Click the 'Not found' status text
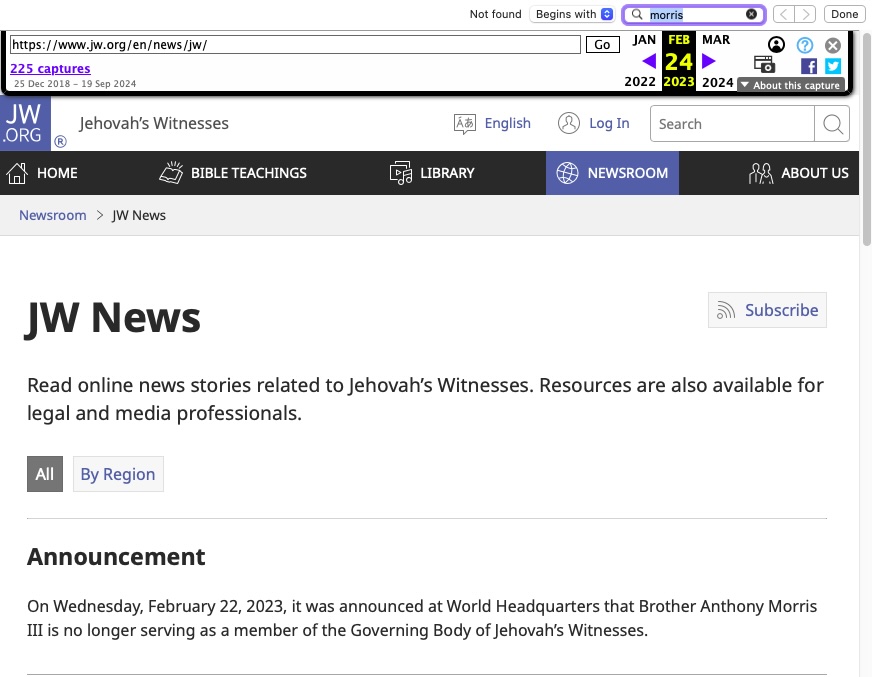The height and width of the screenshot is (677, 872). point(496,14)
